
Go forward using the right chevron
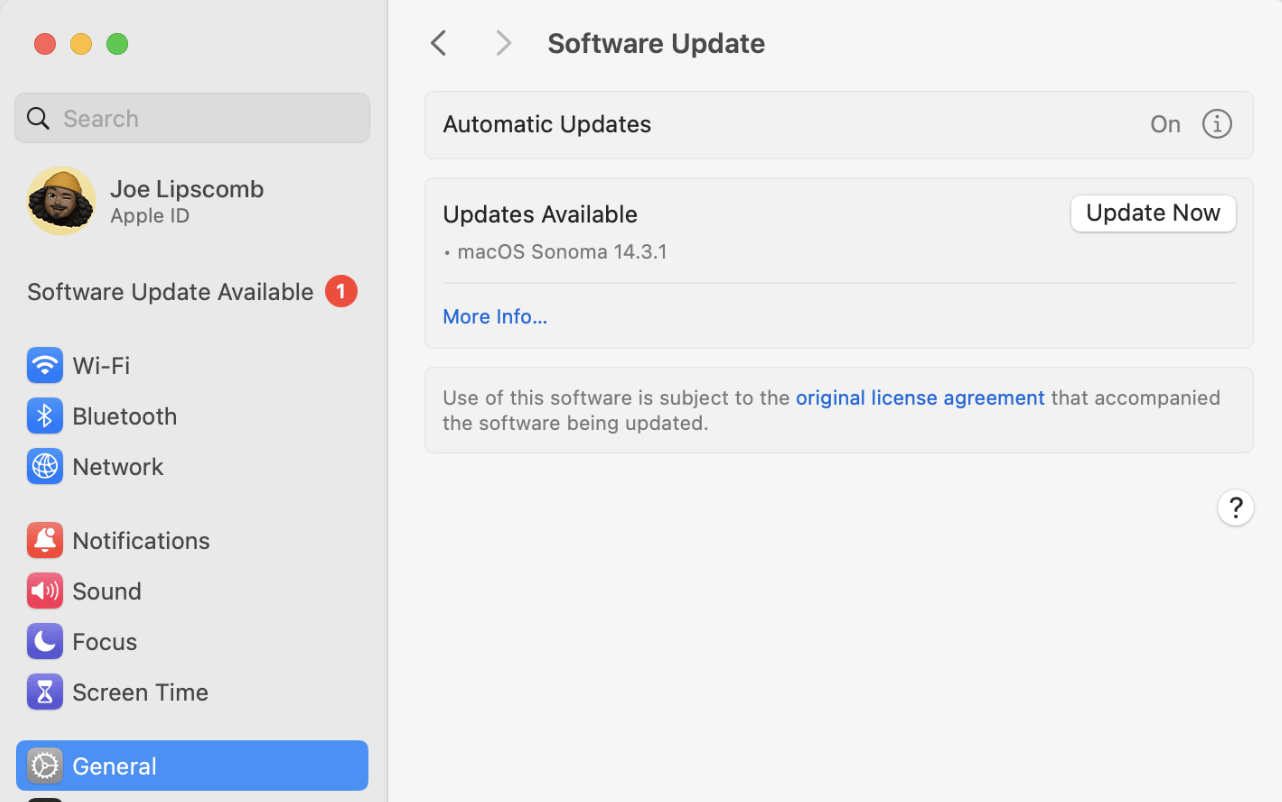[x=503, y=43]
